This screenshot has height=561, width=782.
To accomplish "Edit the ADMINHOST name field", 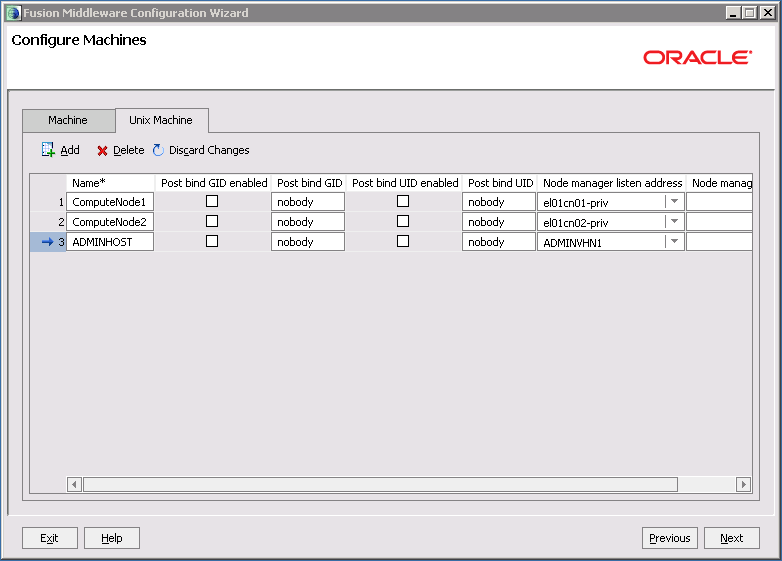I will [x=110, y=242].
